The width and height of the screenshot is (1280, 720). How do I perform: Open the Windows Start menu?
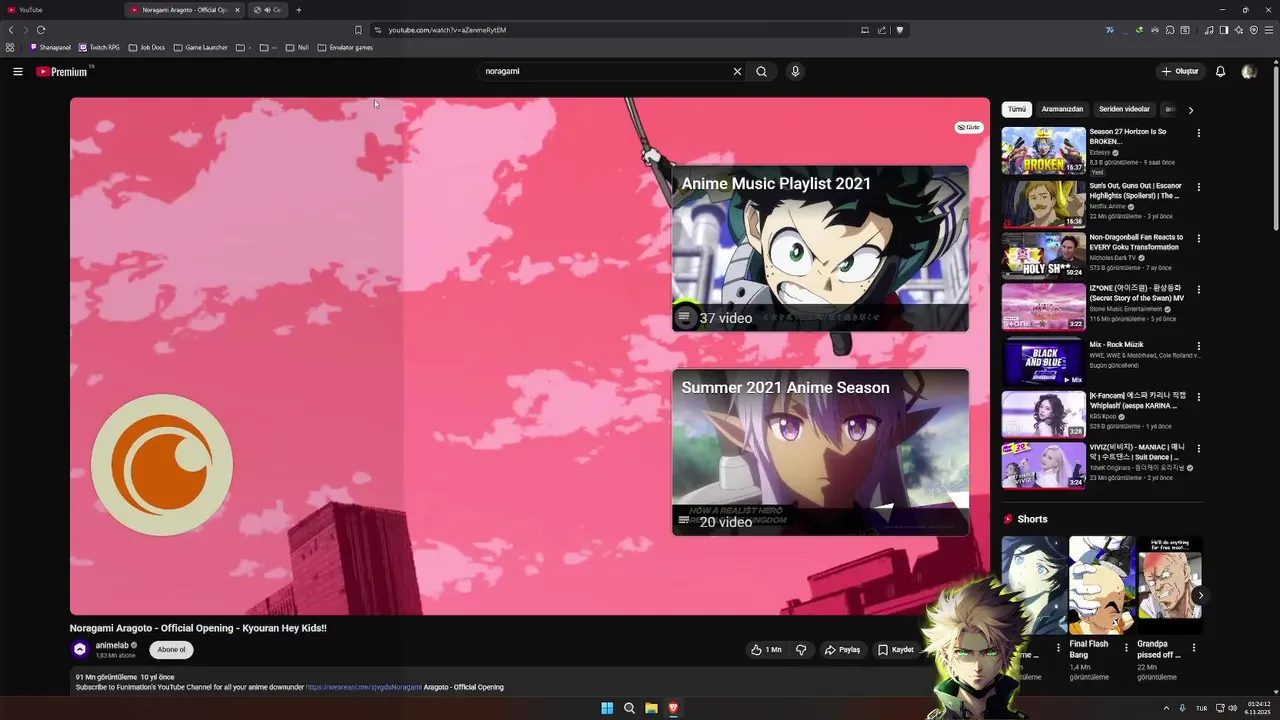coord(607,708)
